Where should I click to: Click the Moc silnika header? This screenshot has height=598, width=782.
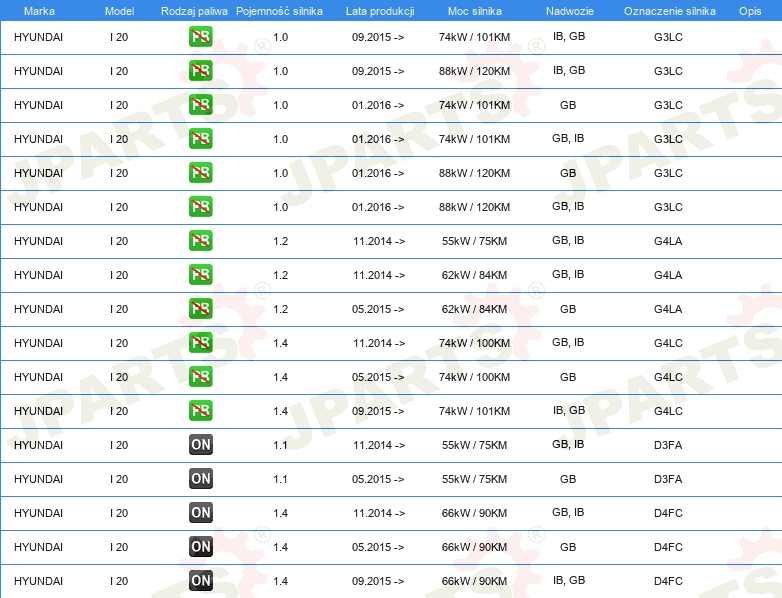[474, 11]
